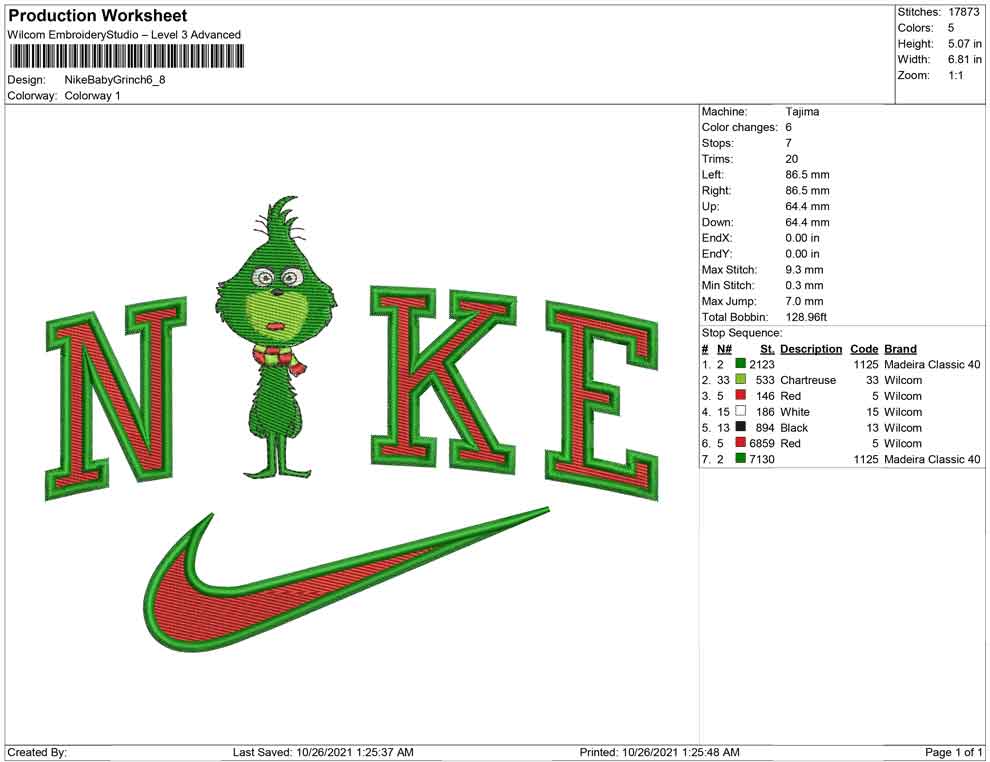This screenshot has width=990, height=762.
Task: Click the machine value 'Tajima'
Action: tap(802, 111)
